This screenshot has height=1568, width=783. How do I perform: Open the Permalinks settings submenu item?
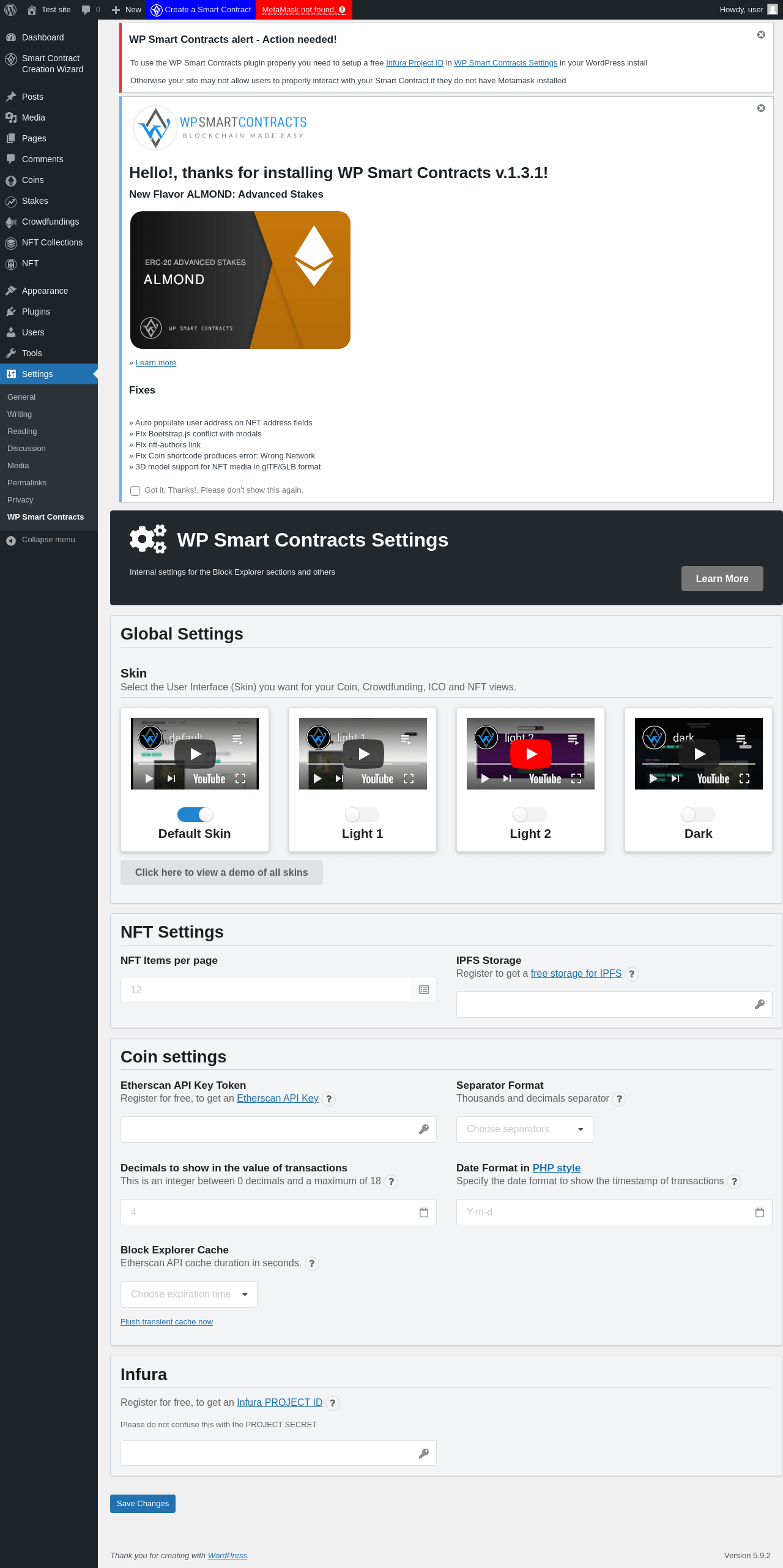(x=27, y=483)
